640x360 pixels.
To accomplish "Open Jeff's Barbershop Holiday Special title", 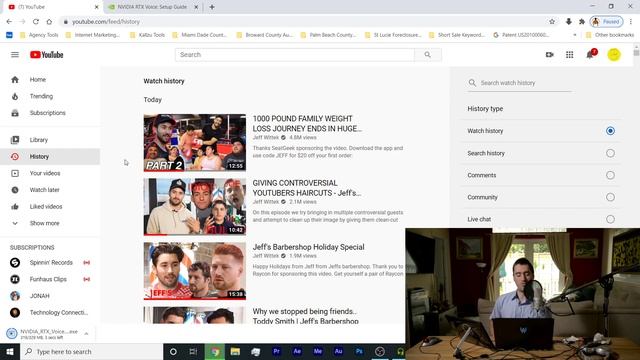I will point(308,247).
